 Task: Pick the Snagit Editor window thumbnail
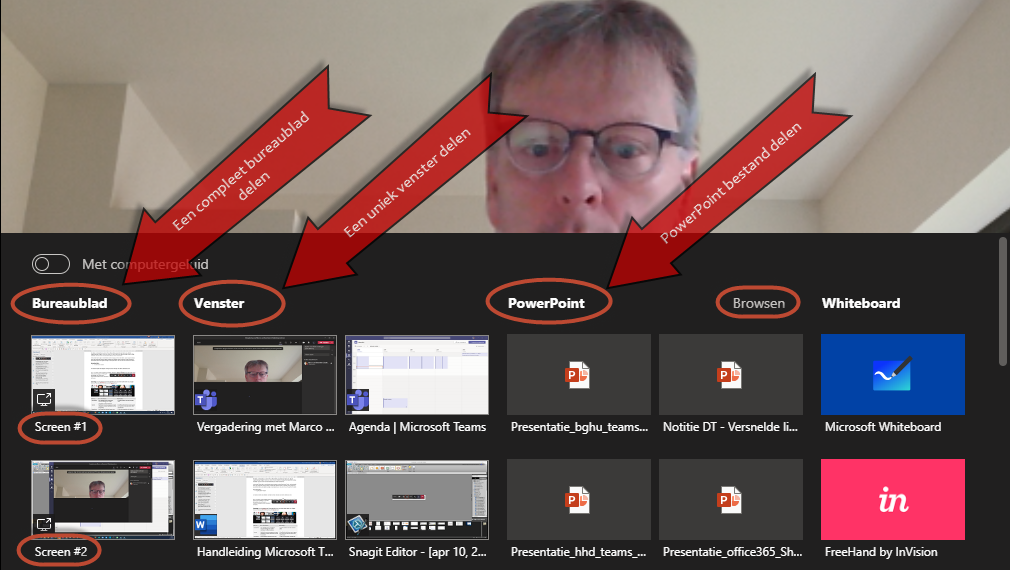pos(416,499)
